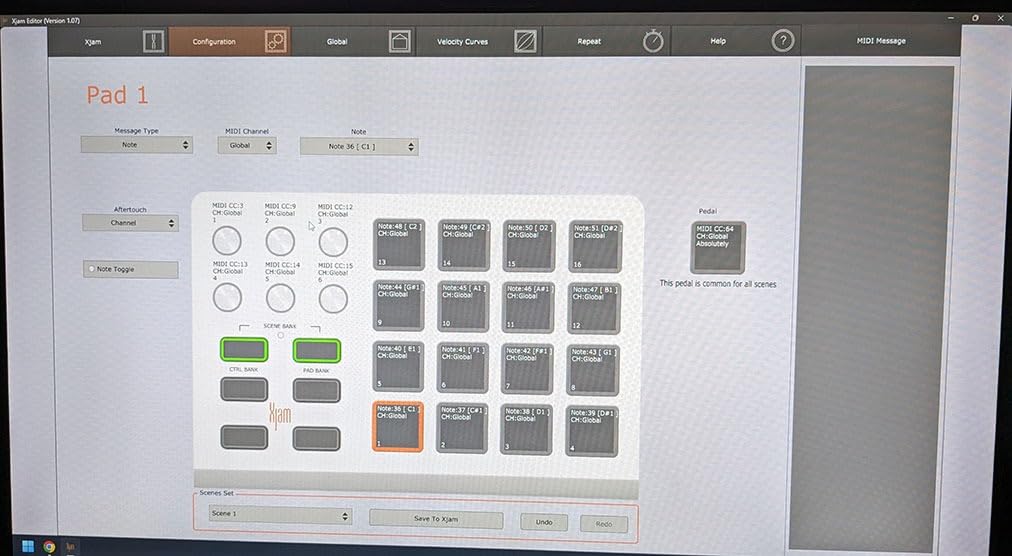
Task: Select pad 11 Note:46 A#1
Action: tap(528, 307)
